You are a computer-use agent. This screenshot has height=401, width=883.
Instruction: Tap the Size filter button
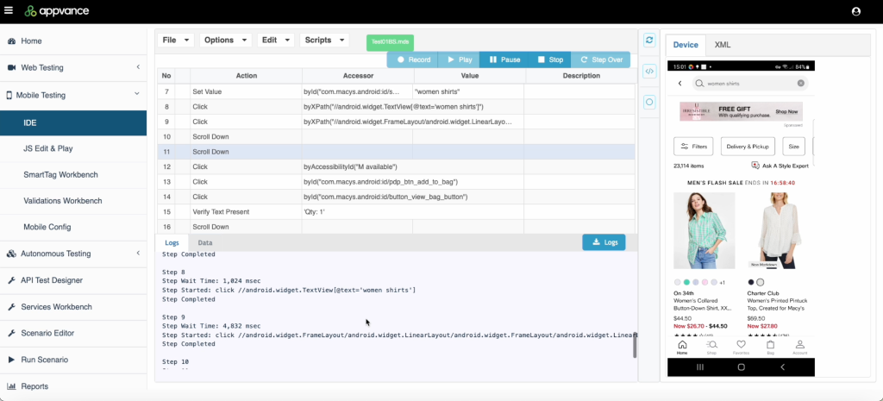tap(793, 146)
